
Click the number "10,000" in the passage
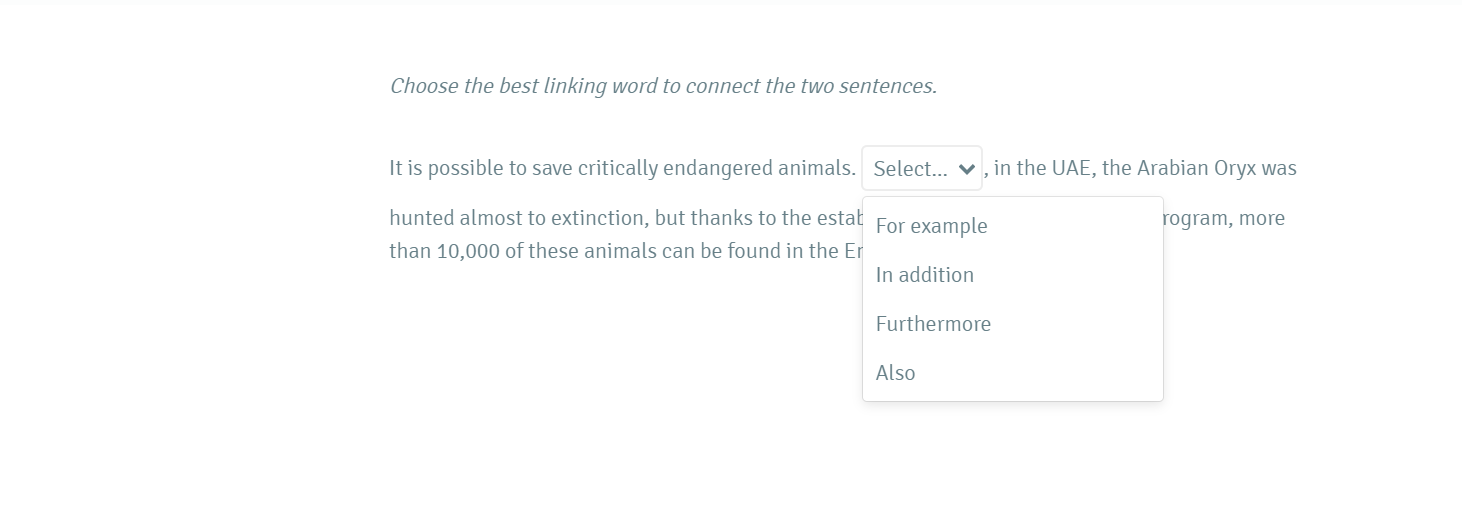[x=467, y=251]
